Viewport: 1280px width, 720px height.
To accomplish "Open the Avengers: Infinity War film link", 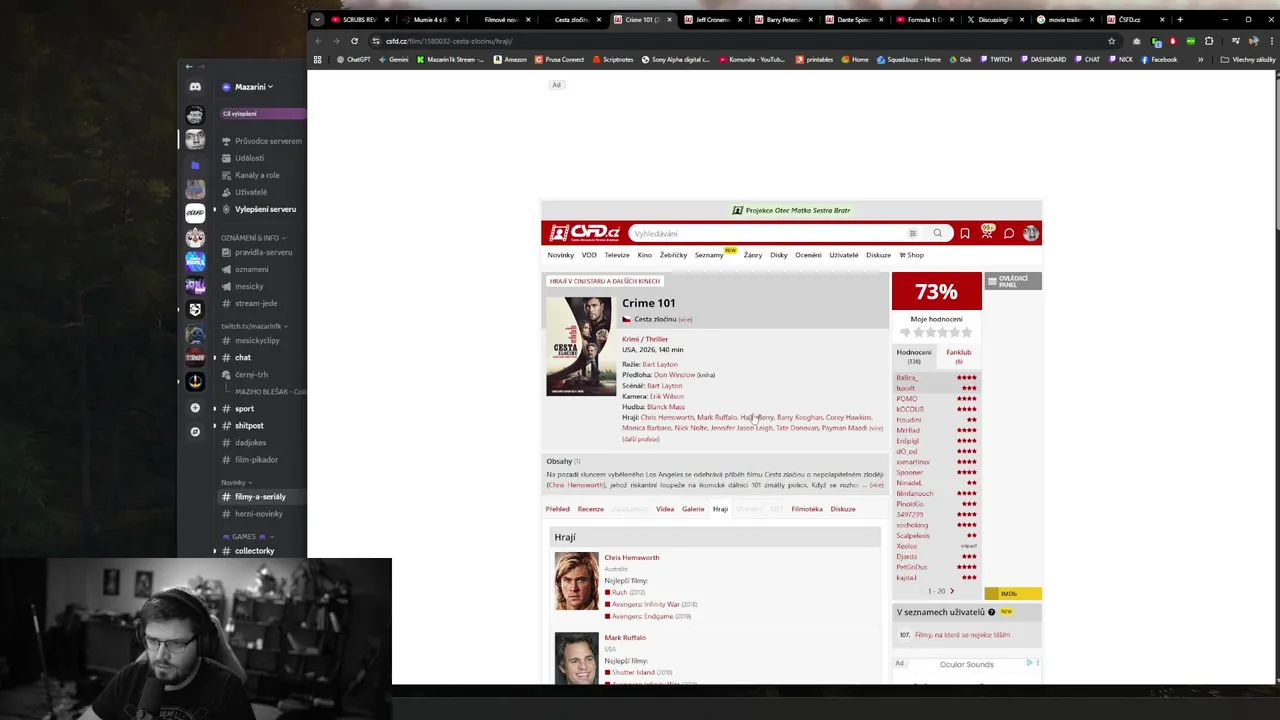I will tap(646, 604).
